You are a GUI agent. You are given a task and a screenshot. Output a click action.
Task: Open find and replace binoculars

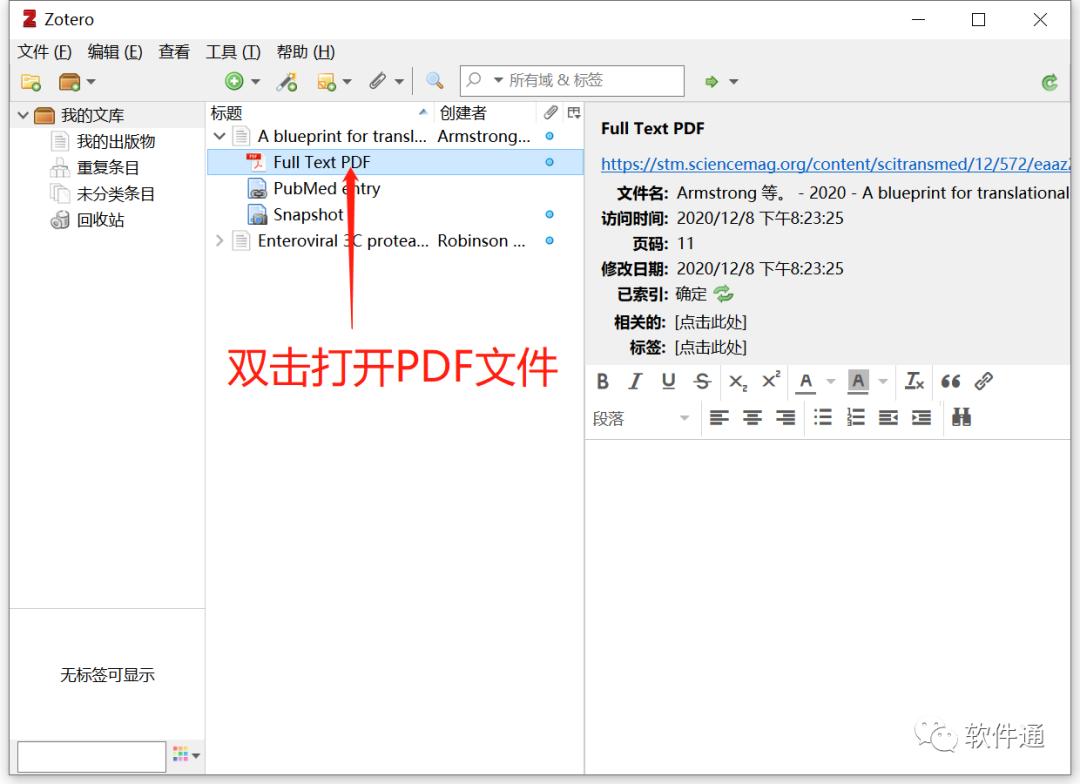click(x=962, y=417)
